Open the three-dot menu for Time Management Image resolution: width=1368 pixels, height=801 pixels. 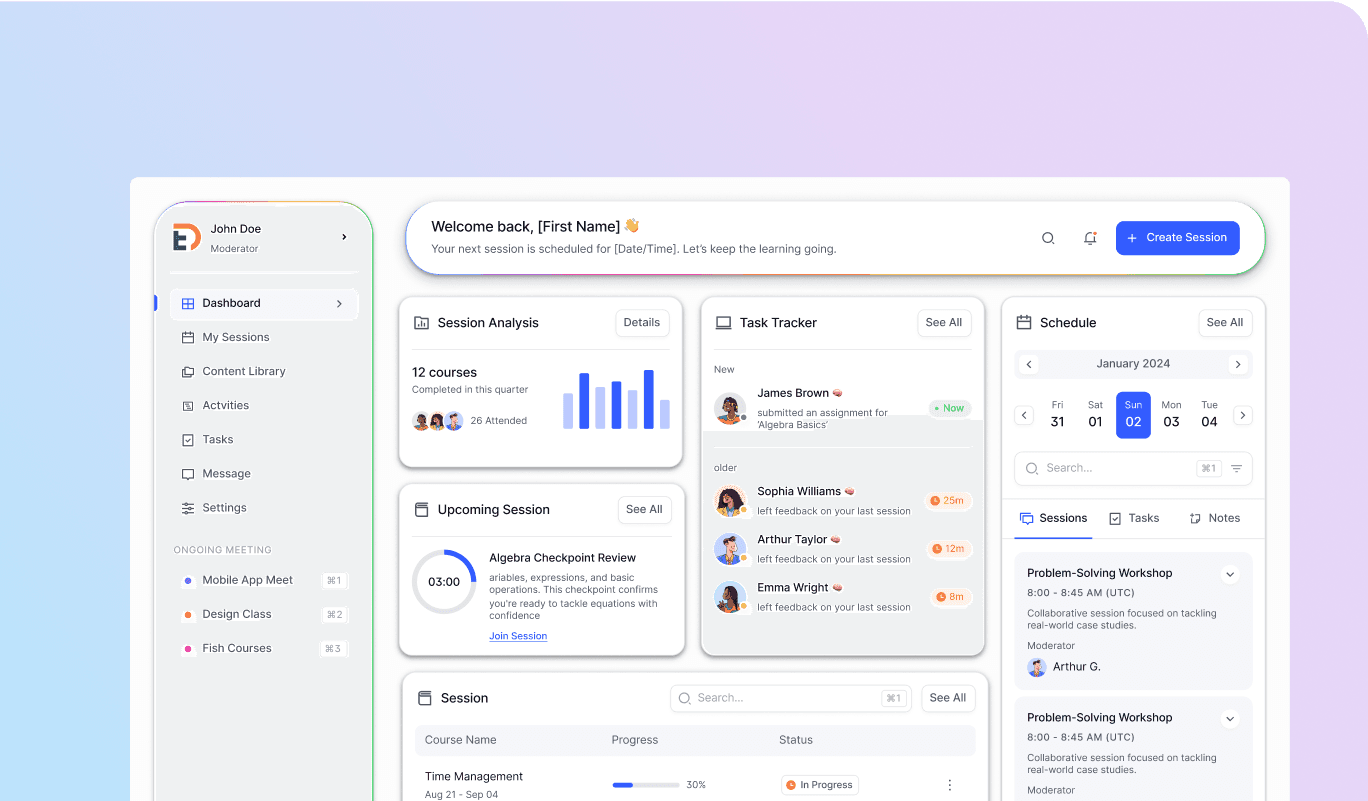pyautogui.click(x=949, y=785)
